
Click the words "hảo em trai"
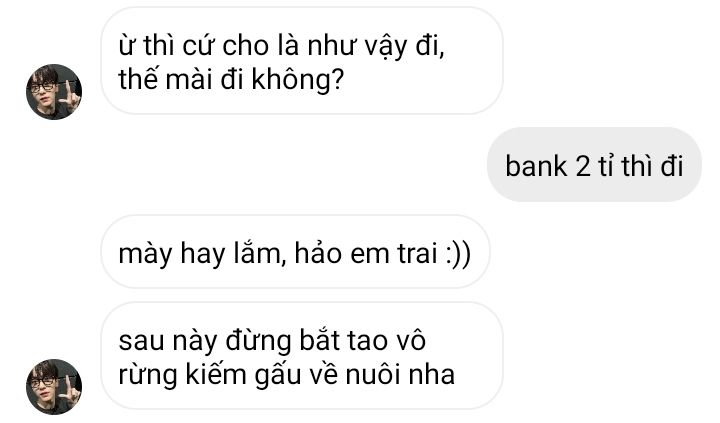pos(366,253)
